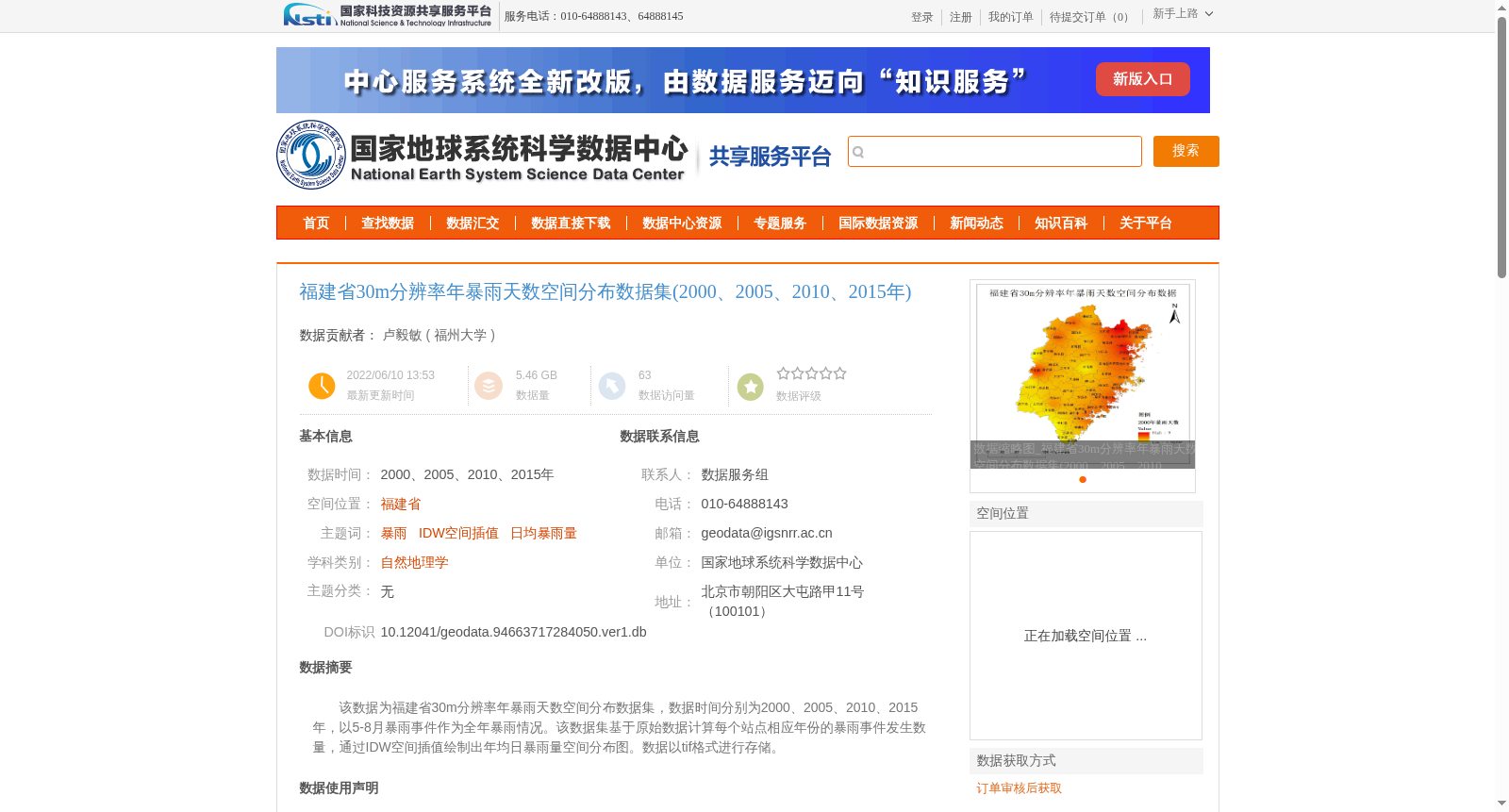Click the 登录 login link
Screen dimensions: 1509x812
[x=922, y=17]
